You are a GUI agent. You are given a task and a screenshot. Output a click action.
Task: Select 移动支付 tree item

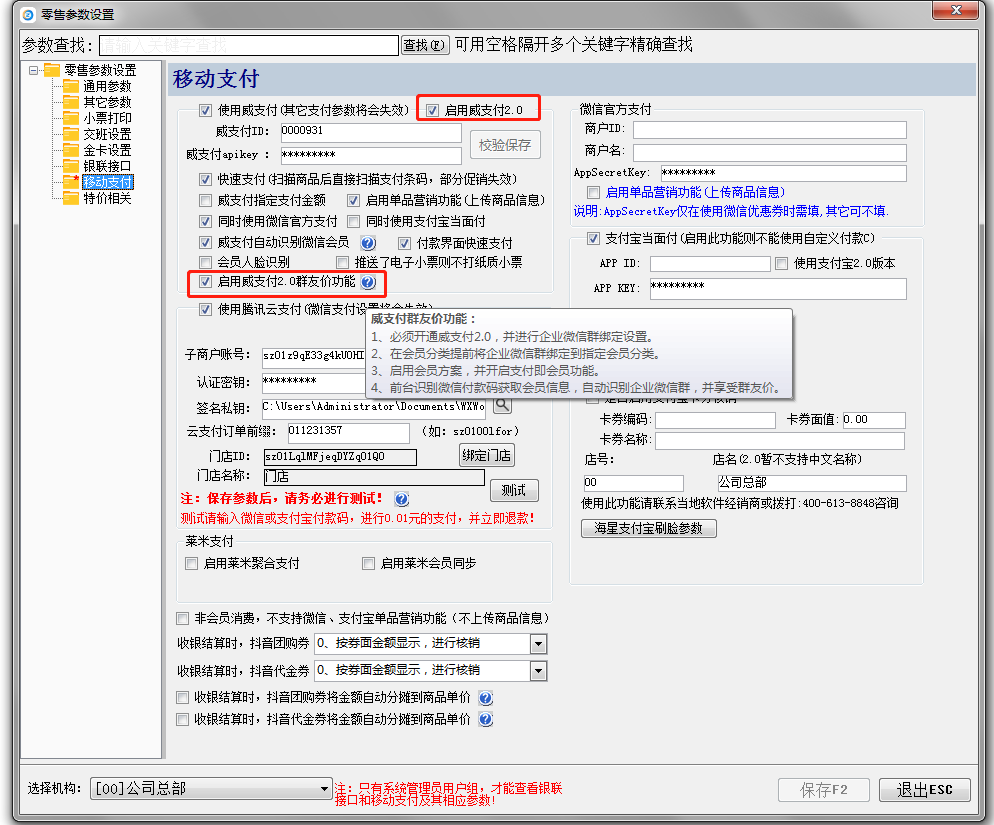click(x=108, y=183)
